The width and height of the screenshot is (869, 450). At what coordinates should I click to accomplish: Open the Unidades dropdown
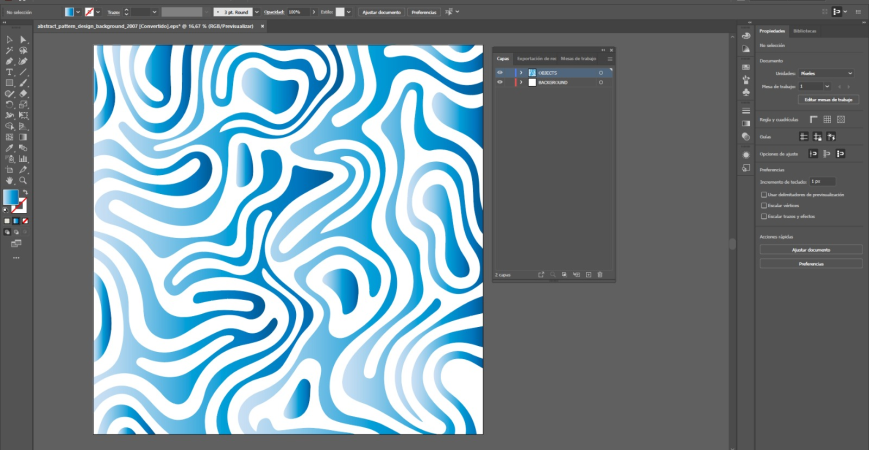tap(825, 73)
